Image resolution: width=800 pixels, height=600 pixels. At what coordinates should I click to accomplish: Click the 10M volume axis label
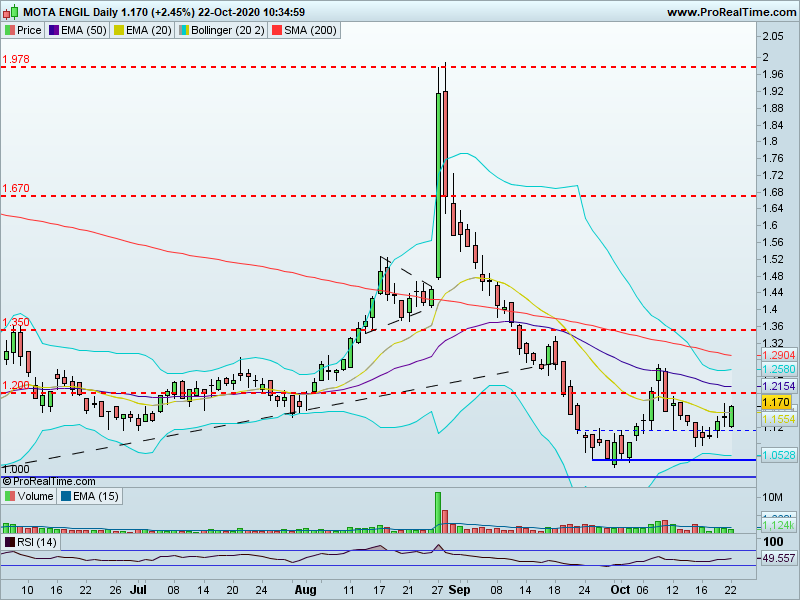772,497
